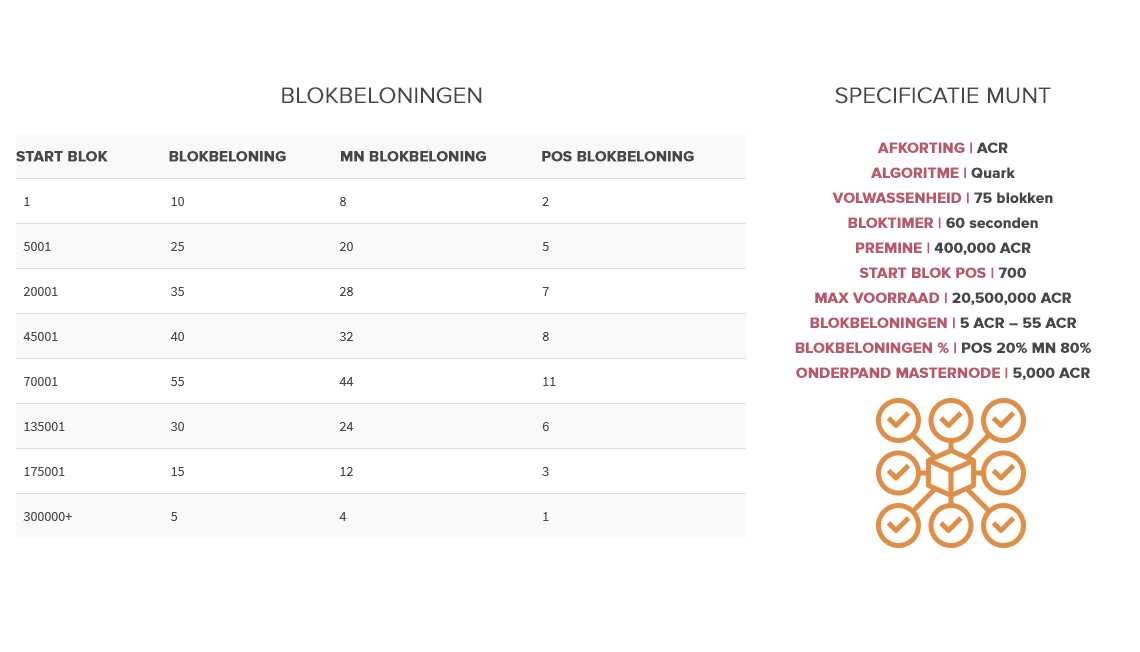The width and height of the screenshot is (1140, 652).
Task: Click the bottom-right checkmark circle icon
Action: [1003, 525]
